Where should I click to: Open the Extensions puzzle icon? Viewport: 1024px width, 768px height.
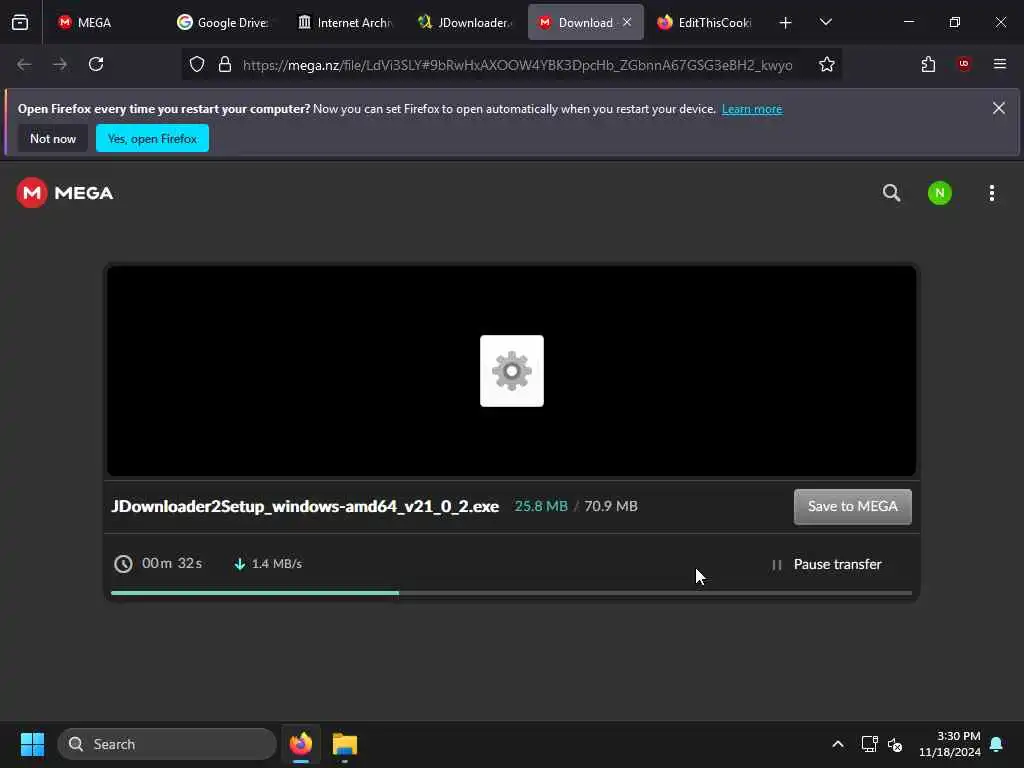(x=928, y=64)
